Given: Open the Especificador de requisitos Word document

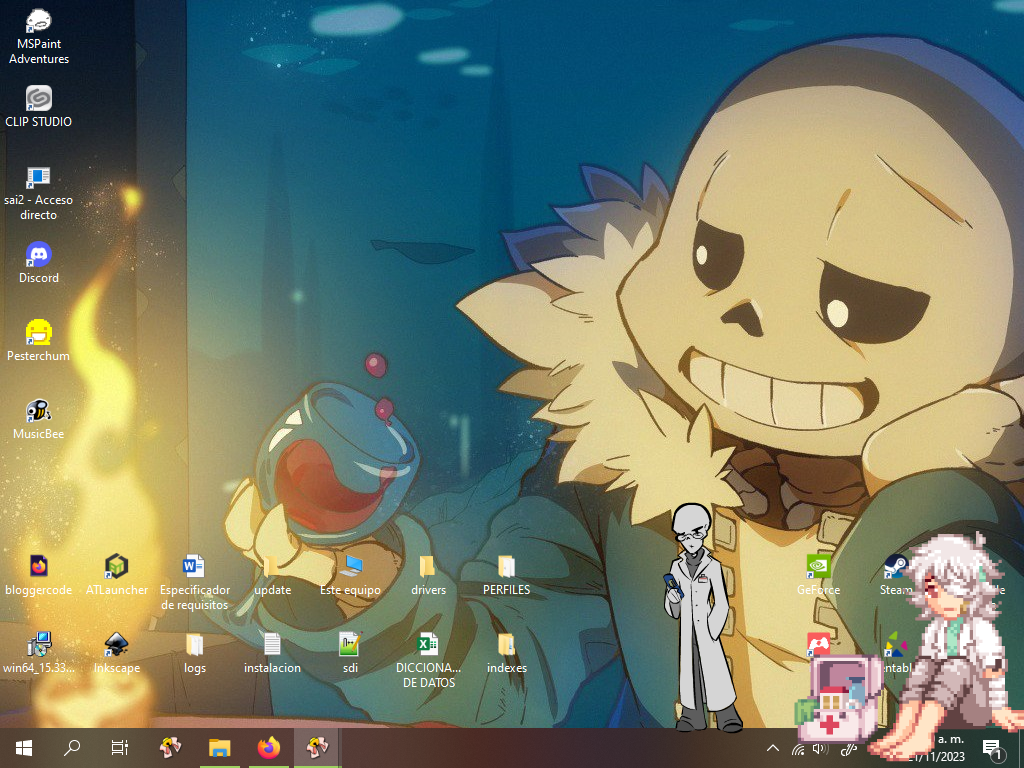Looking at the screenshot, I should click(195, 567).
